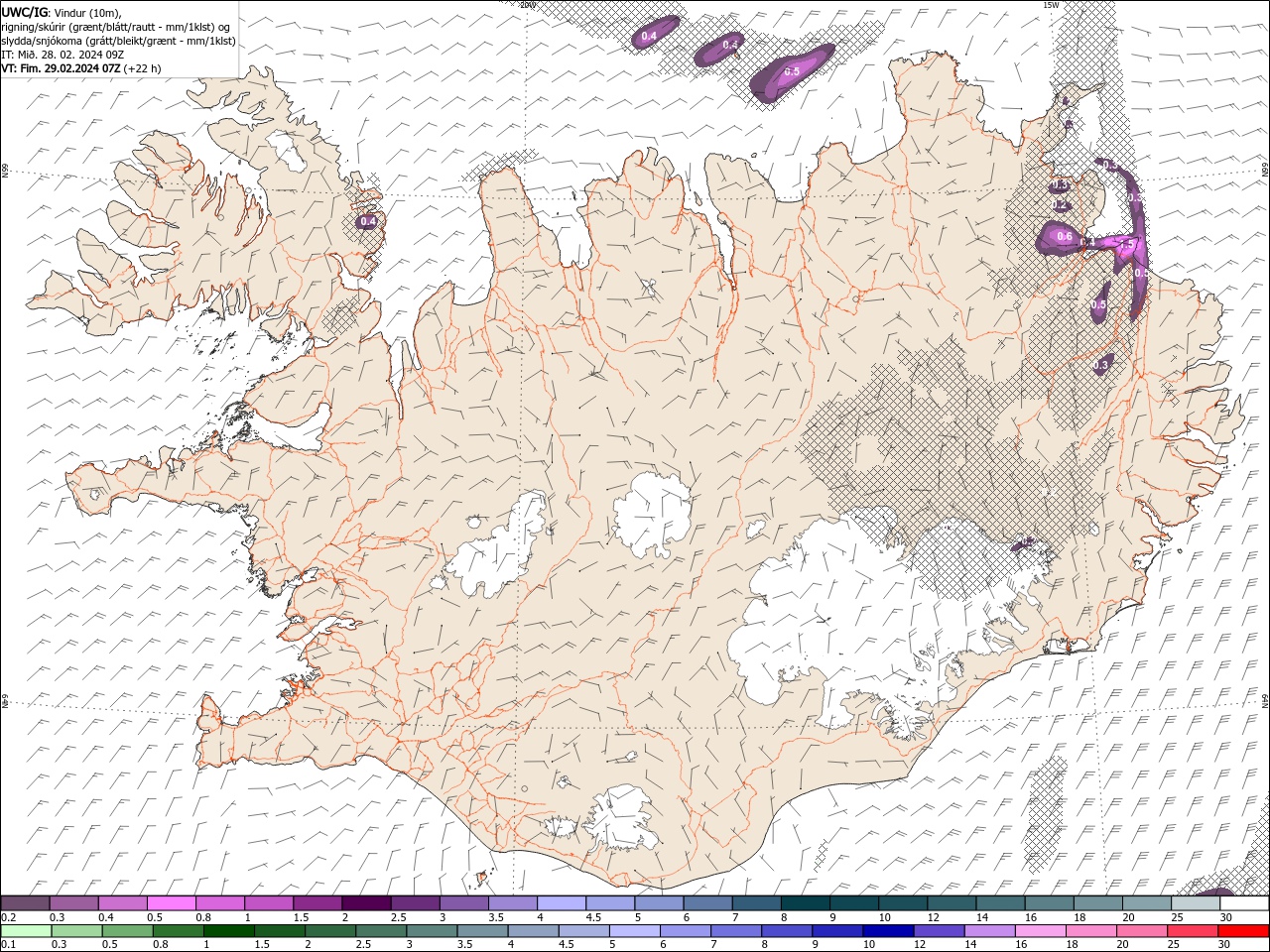Click the darkest purple swatch near 2 in upper legend
1270x952 pixels.
tap(365, 903)
